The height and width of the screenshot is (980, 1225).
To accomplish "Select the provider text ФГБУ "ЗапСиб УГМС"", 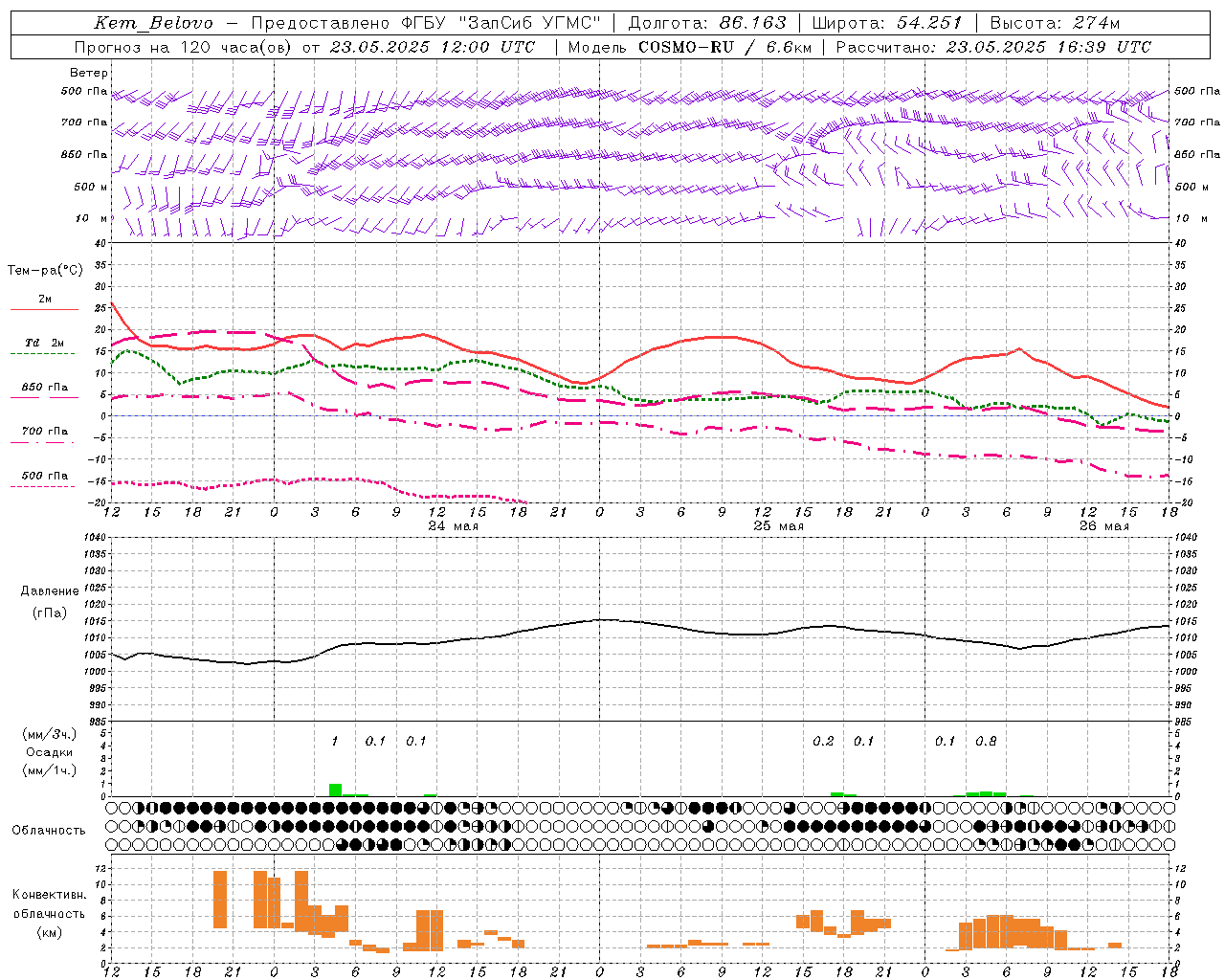I will [x=501, y=23].
